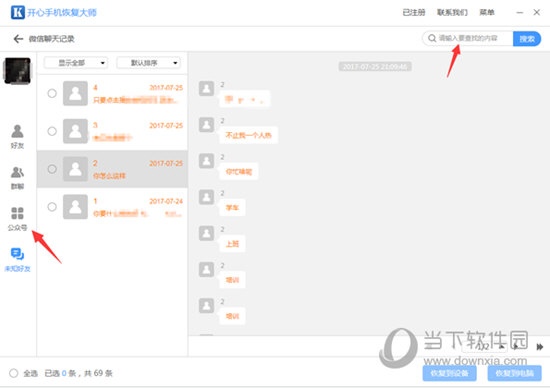
Task: Toggle the 全选 select-all radio button
Action: [x=14, y=373]
